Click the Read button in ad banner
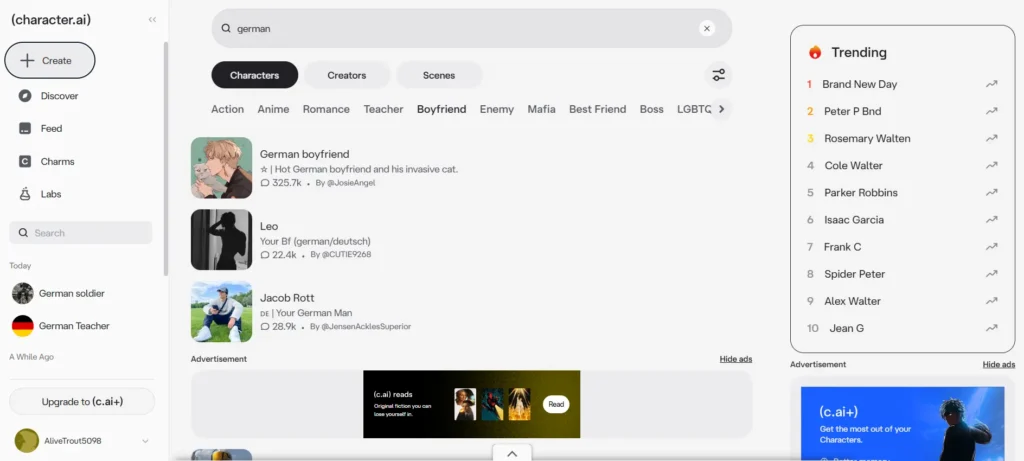 556,404
